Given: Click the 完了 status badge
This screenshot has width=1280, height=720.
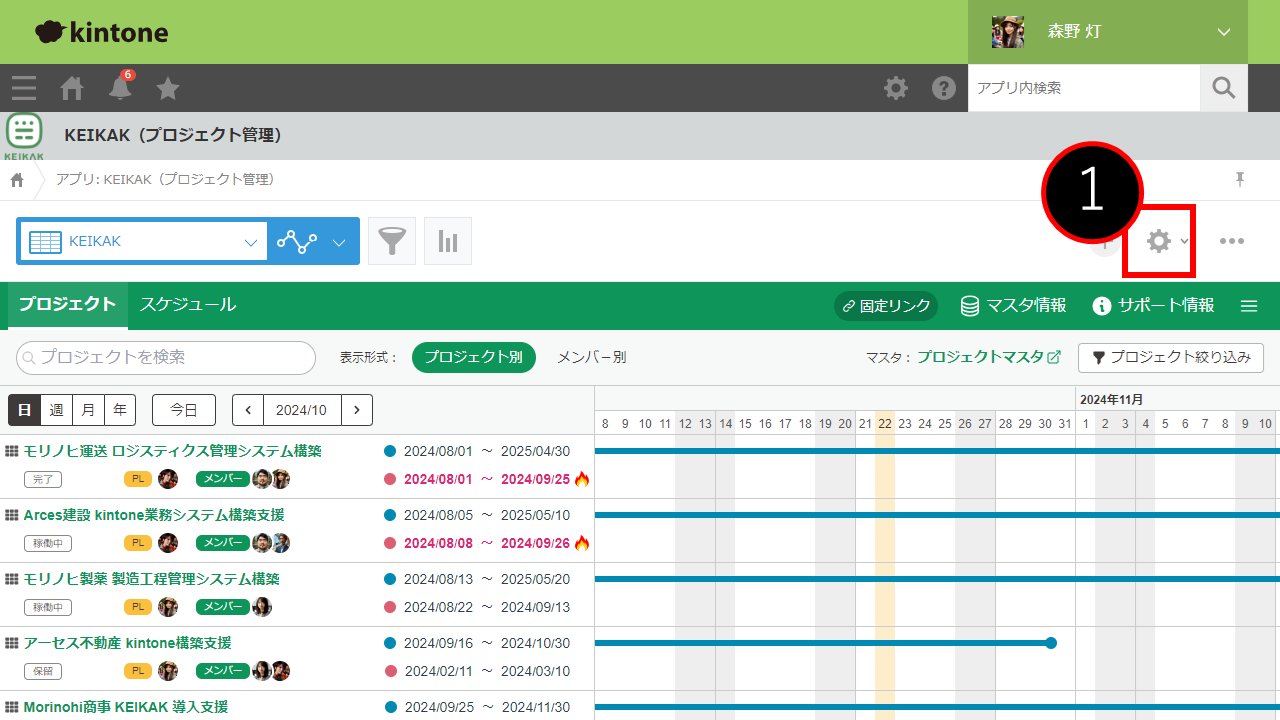Looking at the screenshot, I should click(43, 479).
